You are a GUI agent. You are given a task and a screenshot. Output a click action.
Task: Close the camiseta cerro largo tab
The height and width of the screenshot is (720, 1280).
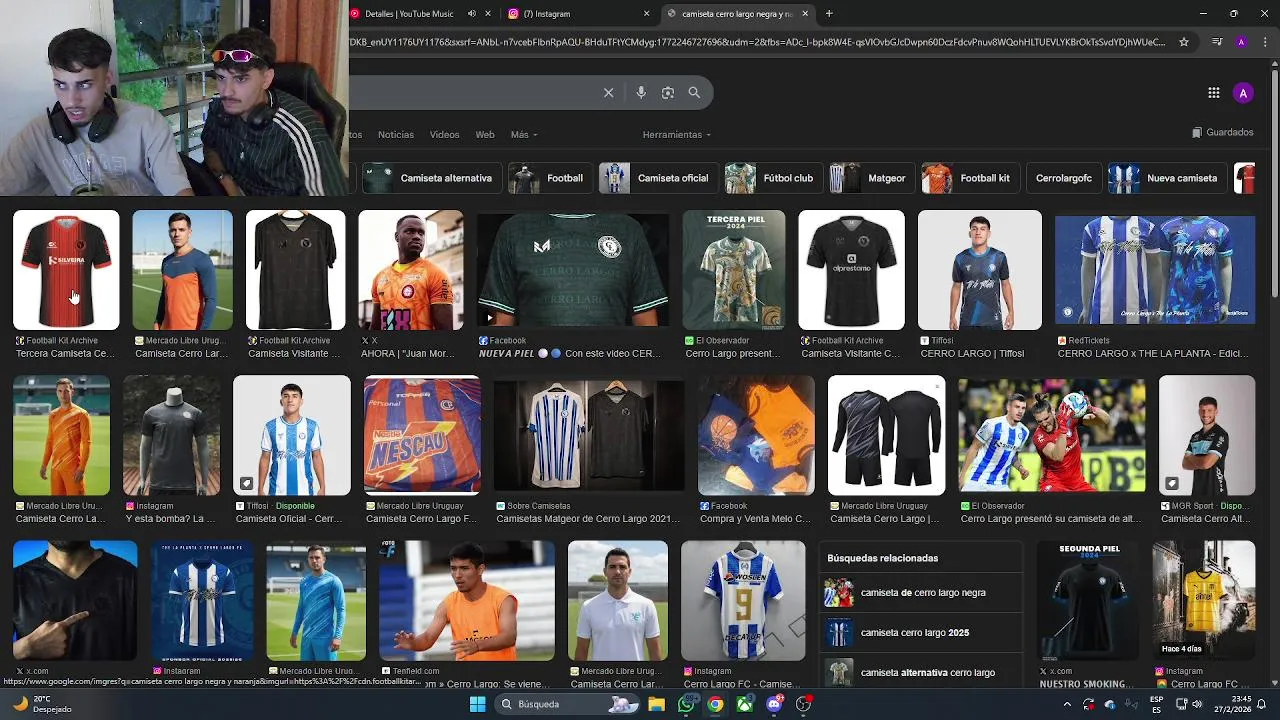tap(805, 14)
